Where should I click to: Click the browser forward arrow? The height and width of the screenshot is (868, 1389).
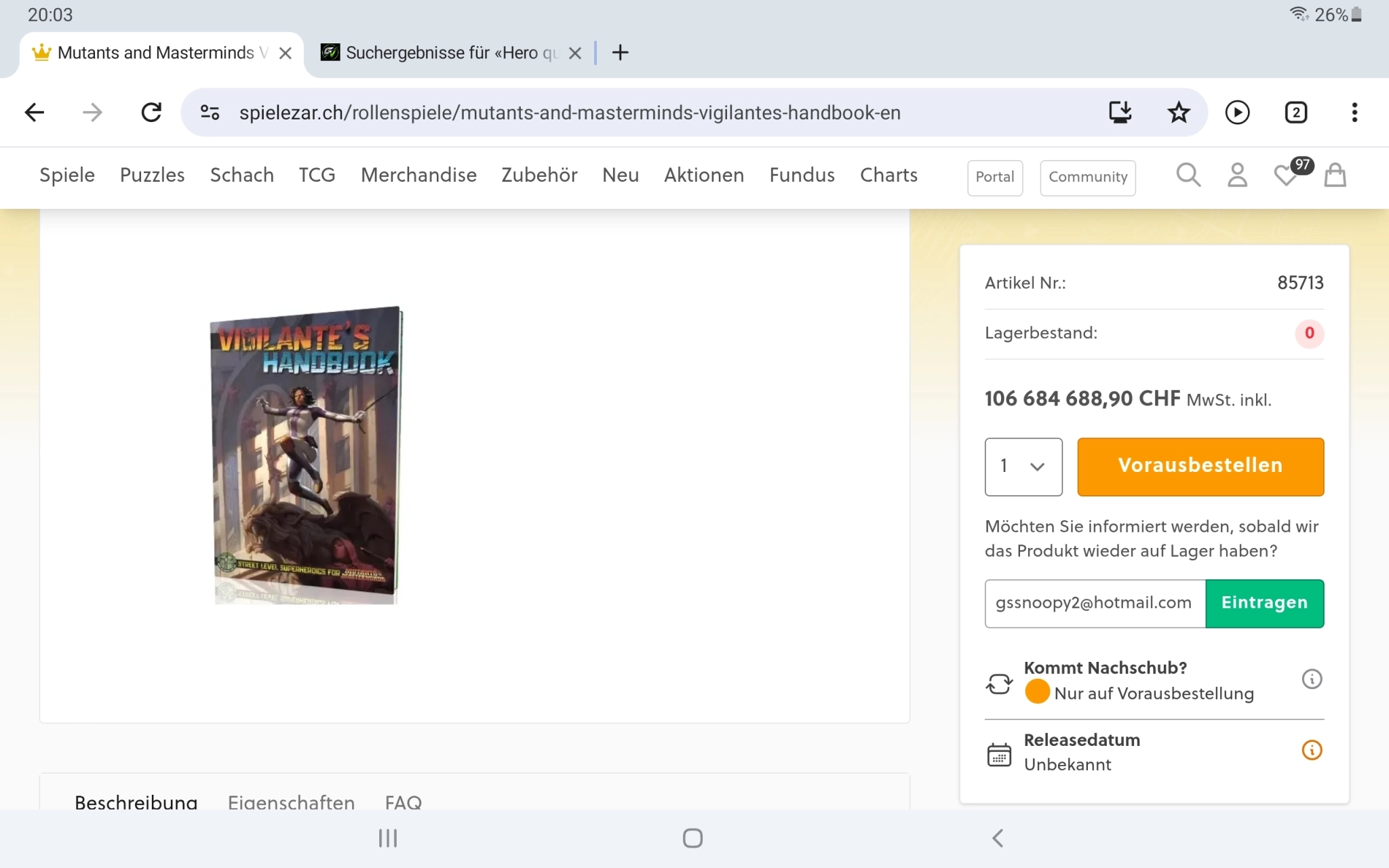pos(92,113)
